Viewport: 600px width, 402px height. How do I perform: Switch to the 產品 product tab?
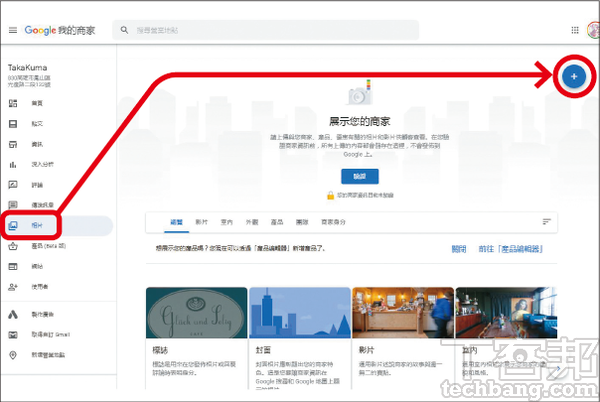coord(277,222)
